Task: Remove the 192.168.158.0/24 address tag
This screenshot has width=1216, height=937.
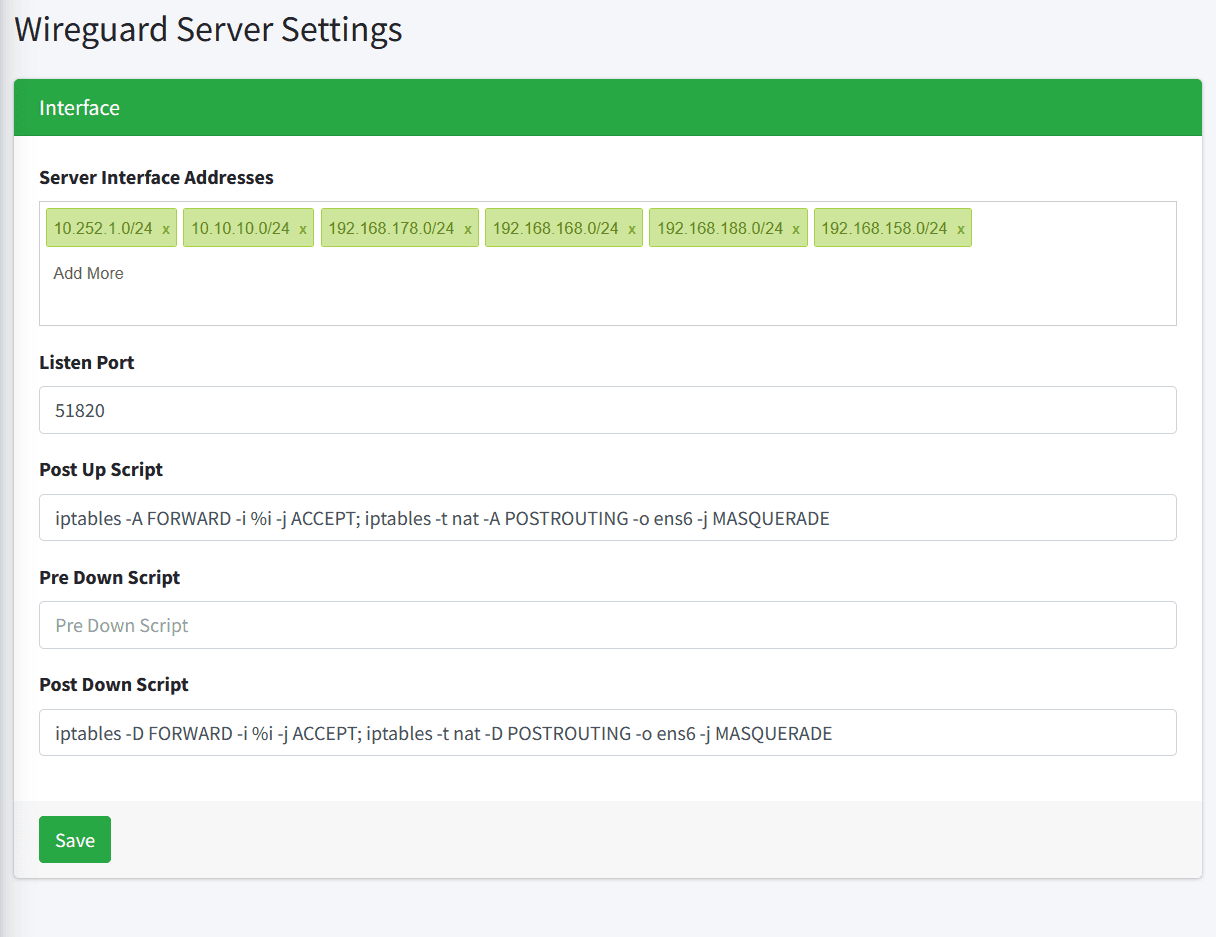Action: click(x=960, y=229)
